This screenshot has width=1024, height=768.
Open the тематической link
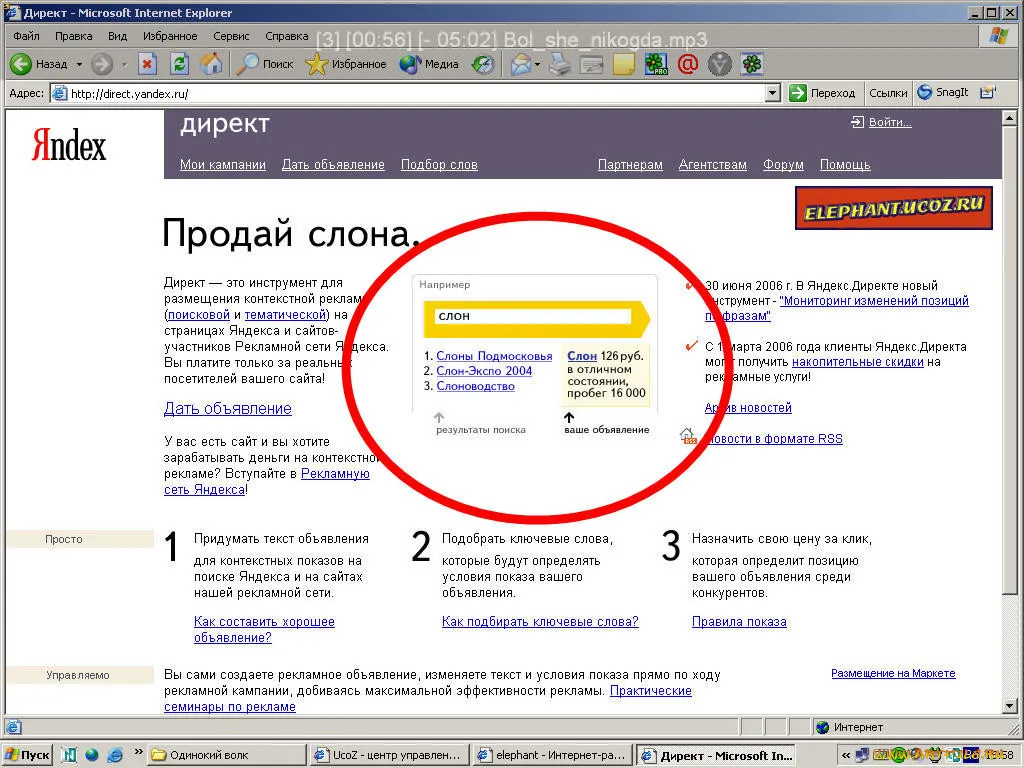(x=285, y=315)
